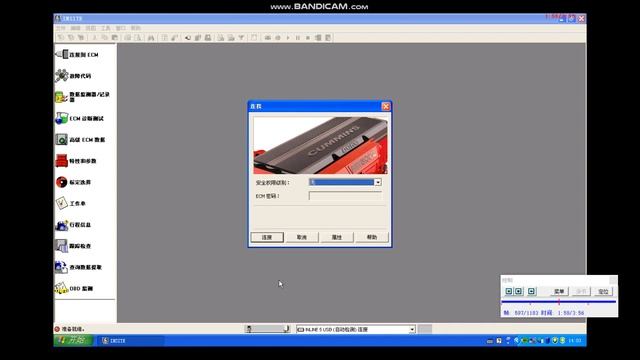Click the playback timeline slider in control panel
Image resolution: width=640 pixels, height=360 pixels.
[558, 302]
